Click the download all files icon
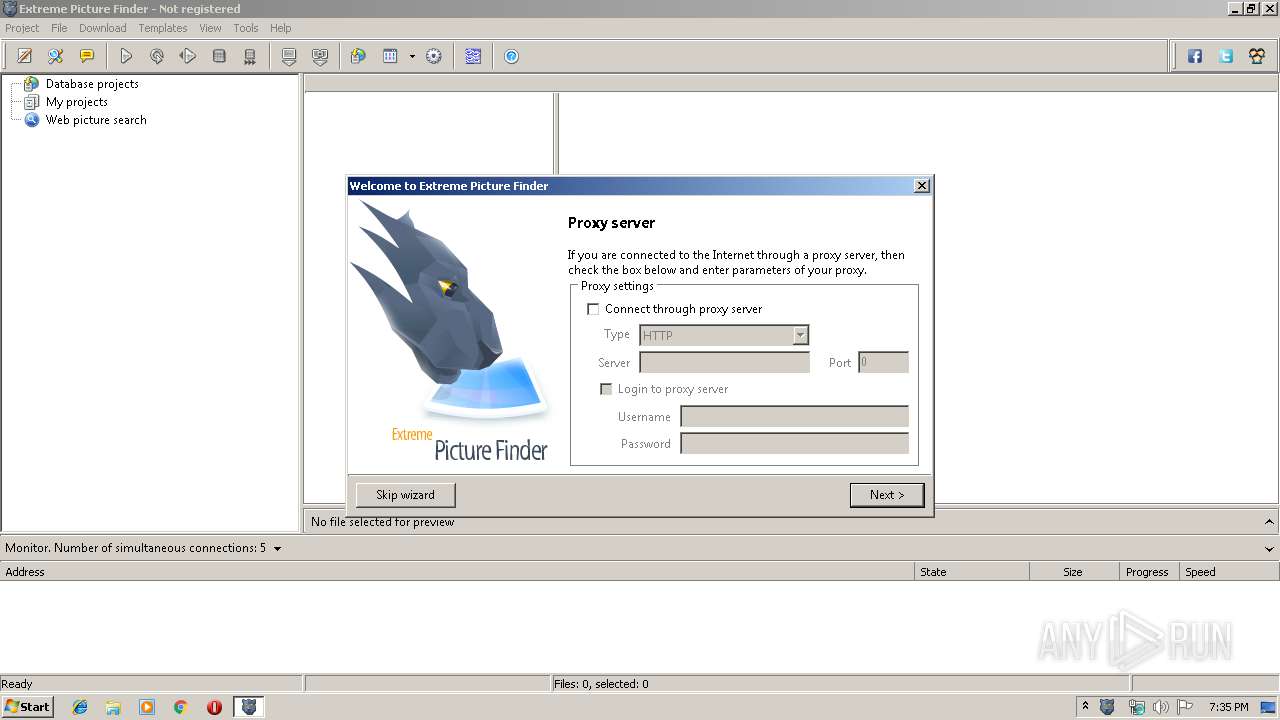The image size is (1280, 720). 320,57
